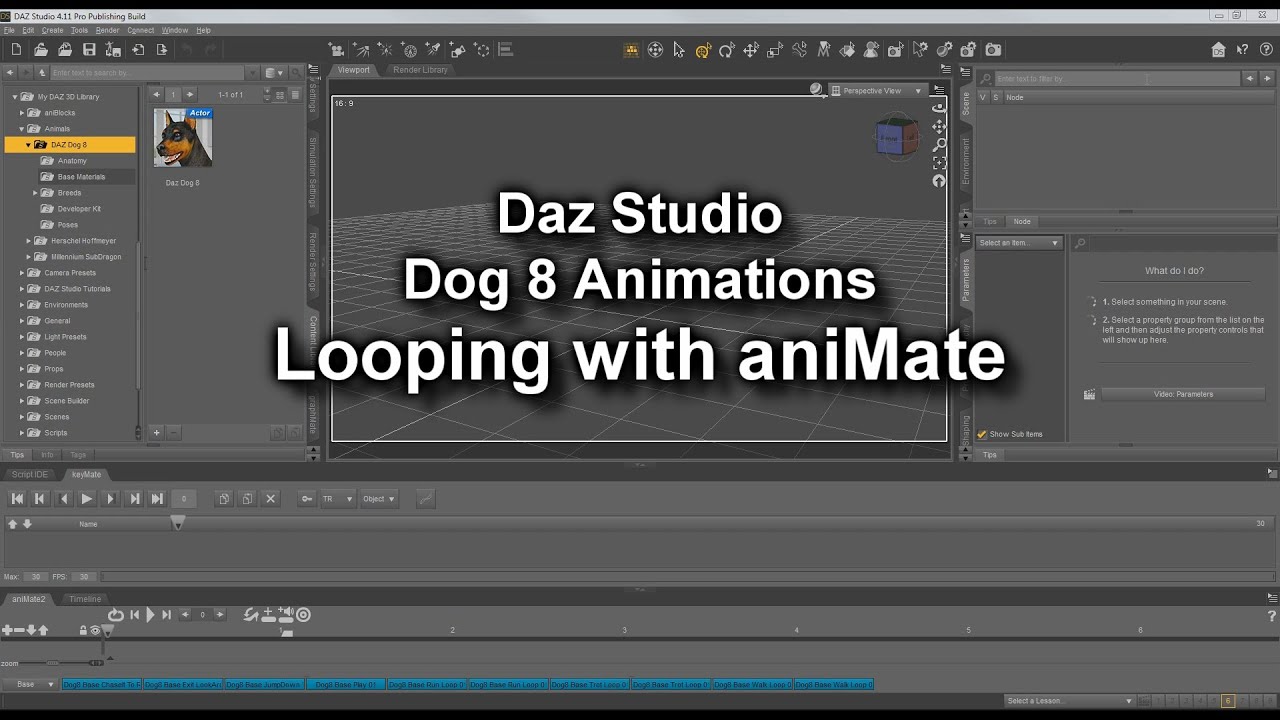Select the Light Presets folder
Screen dimensions: 1280x720
[65, 337]
